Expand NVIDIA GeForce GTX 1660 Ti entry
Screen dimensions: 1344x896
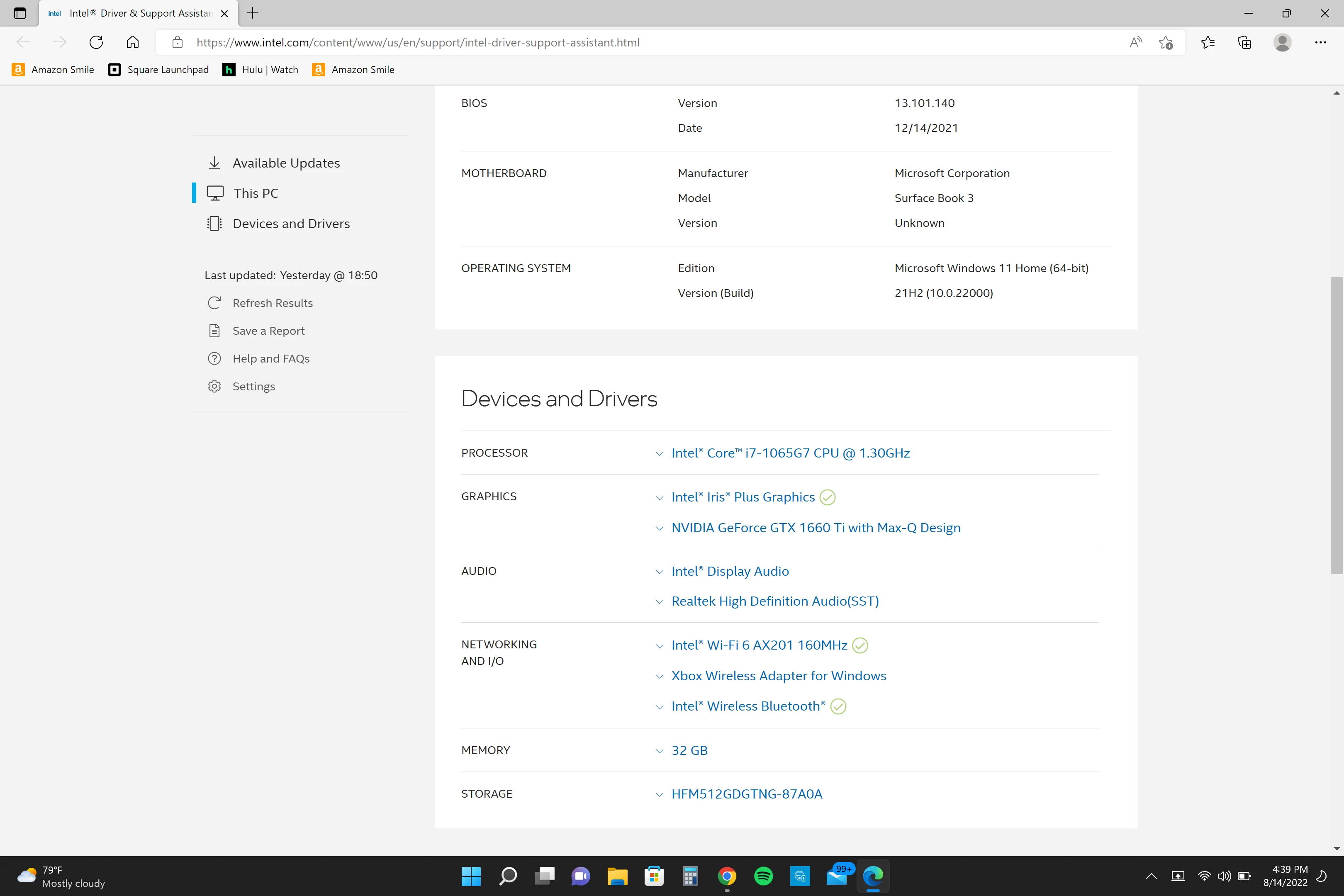click(660, 528)
